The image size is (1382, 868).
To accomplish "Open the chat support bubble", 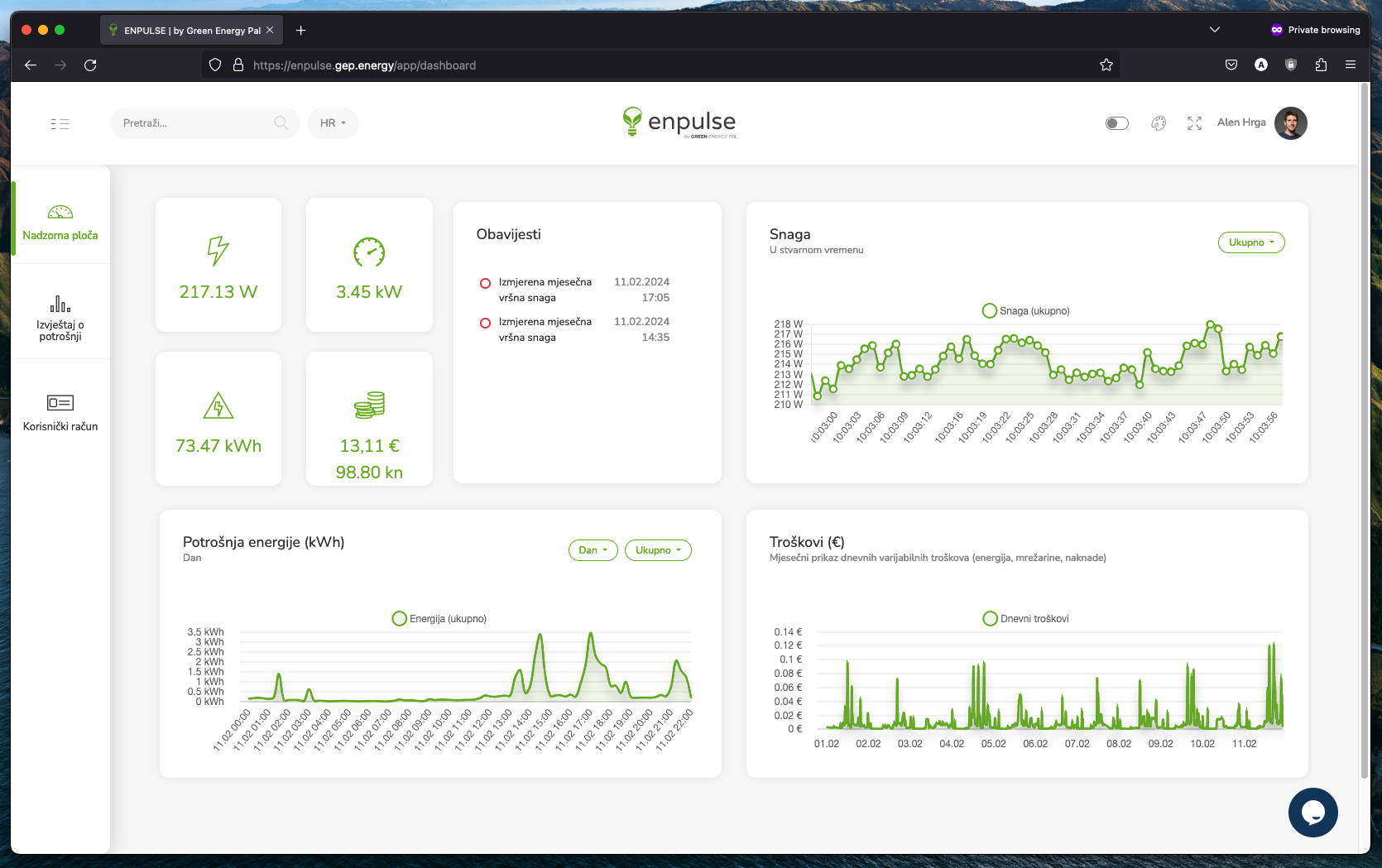I will tap(1313, 813).
